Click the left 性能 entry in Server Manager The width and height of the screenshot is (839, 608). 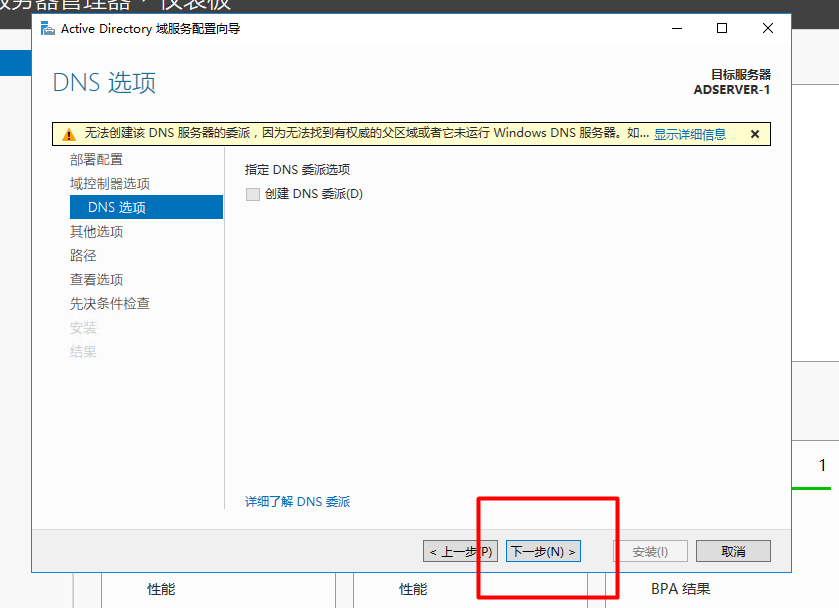coord(161,589)
